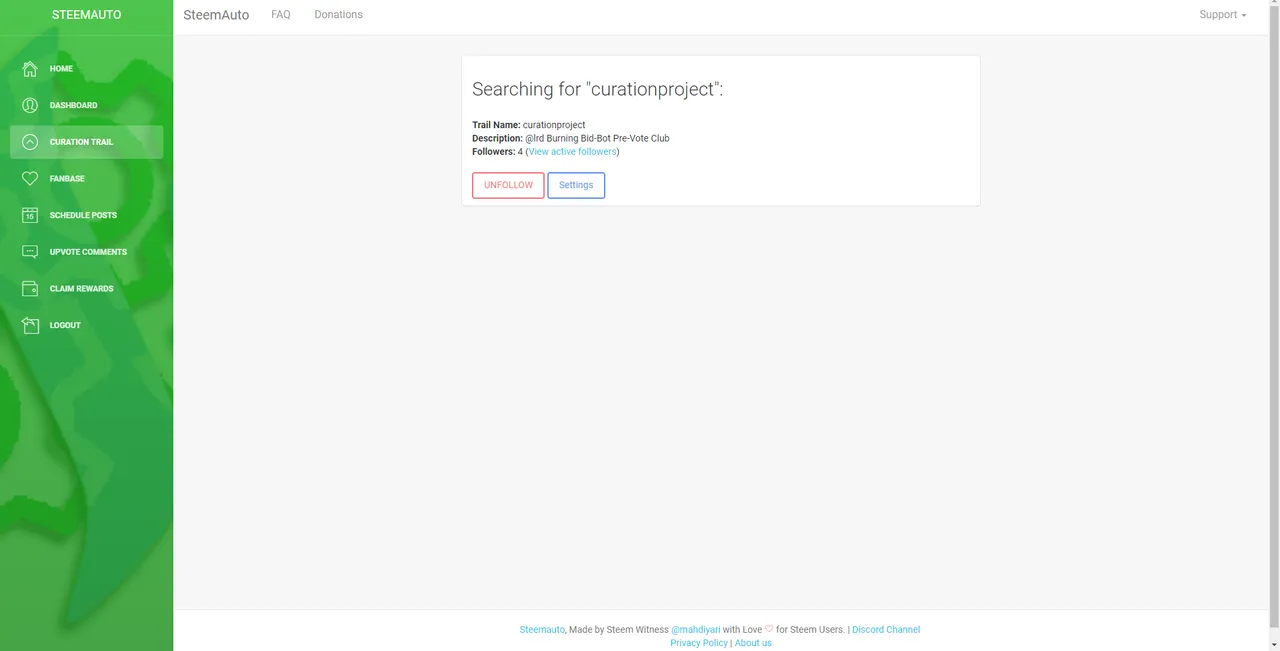Go to DASHBOARD in the sidebar
The width and height of the screenshot is (1280, 651).
point(74,105)
